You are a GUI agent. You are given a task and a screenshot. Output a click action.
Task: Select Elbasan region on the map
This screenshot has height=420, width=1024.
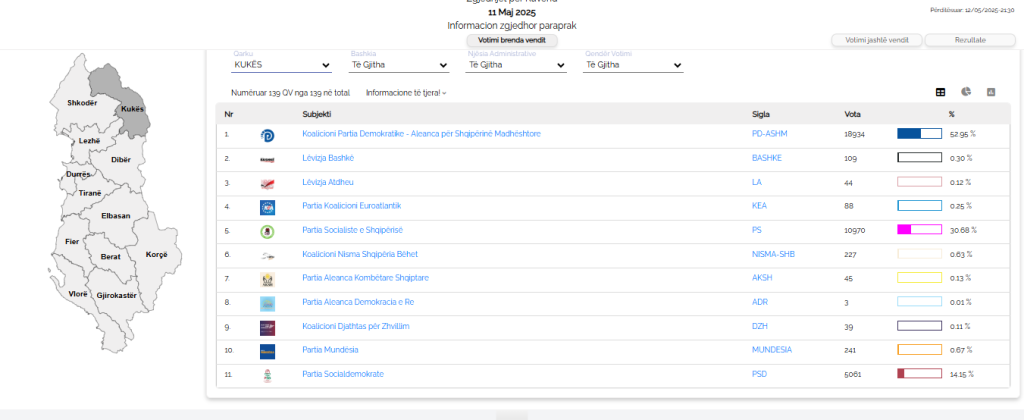click(116, 216)
